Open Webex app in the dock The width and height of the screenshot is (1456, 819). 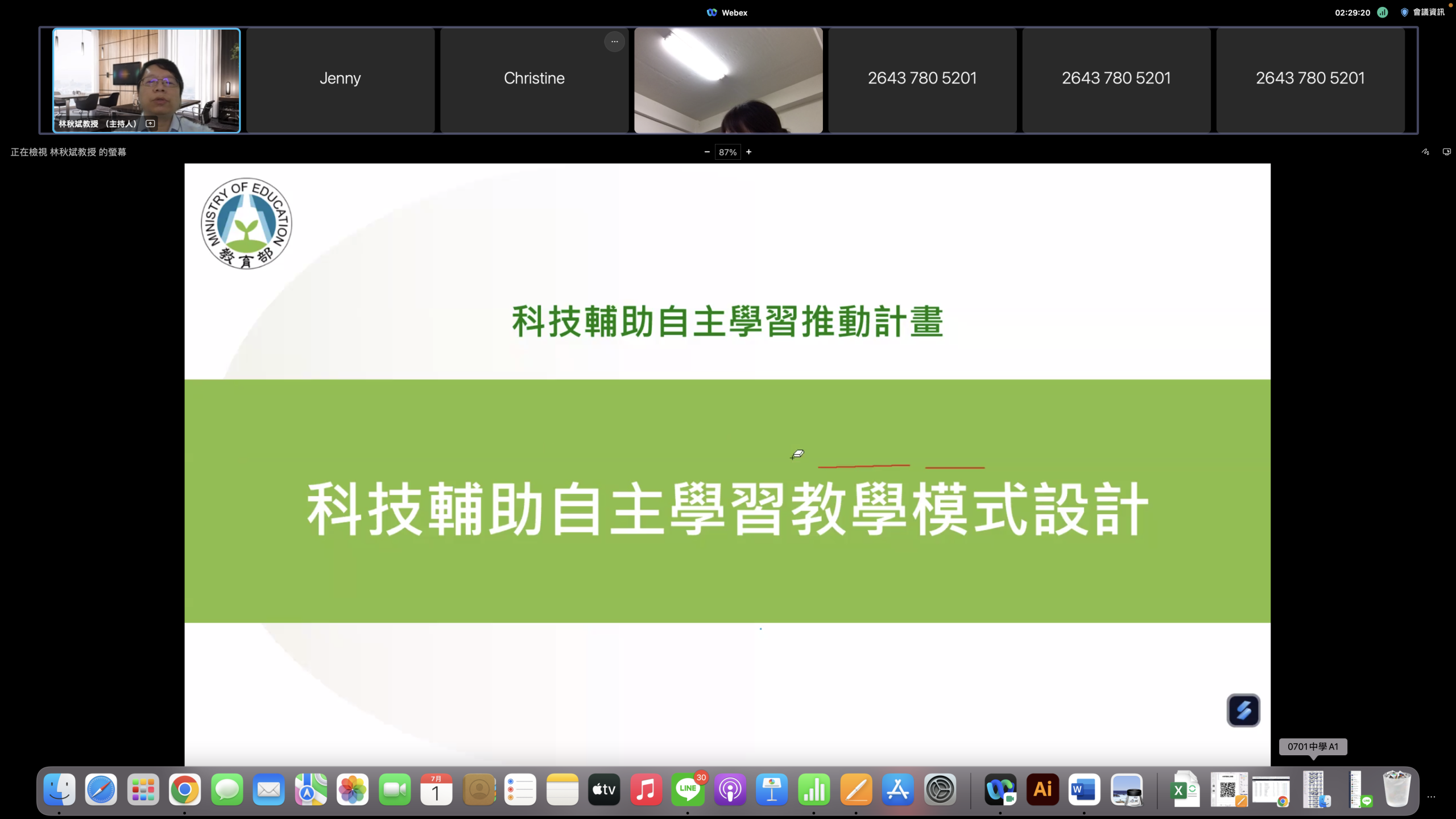pos(1000,789)
